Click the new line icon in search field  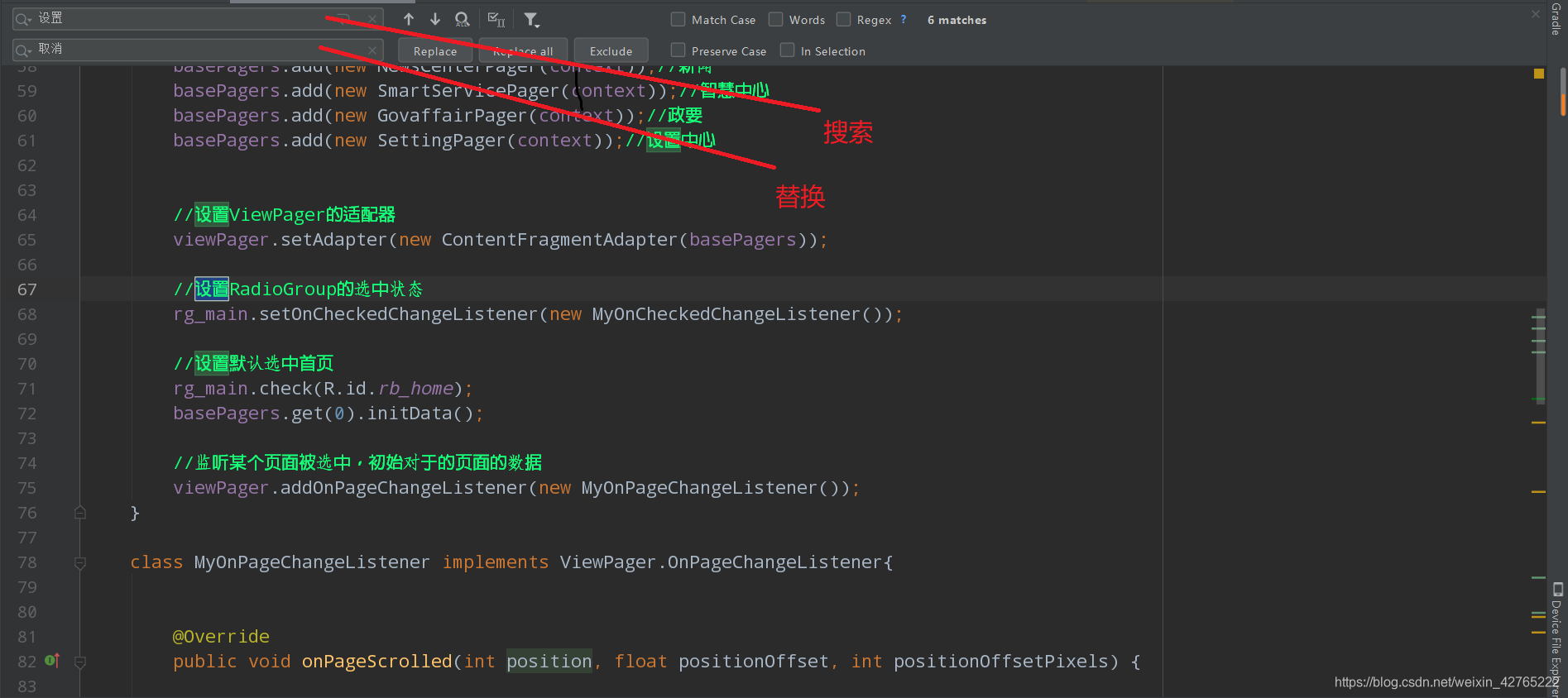click(343, 19)
